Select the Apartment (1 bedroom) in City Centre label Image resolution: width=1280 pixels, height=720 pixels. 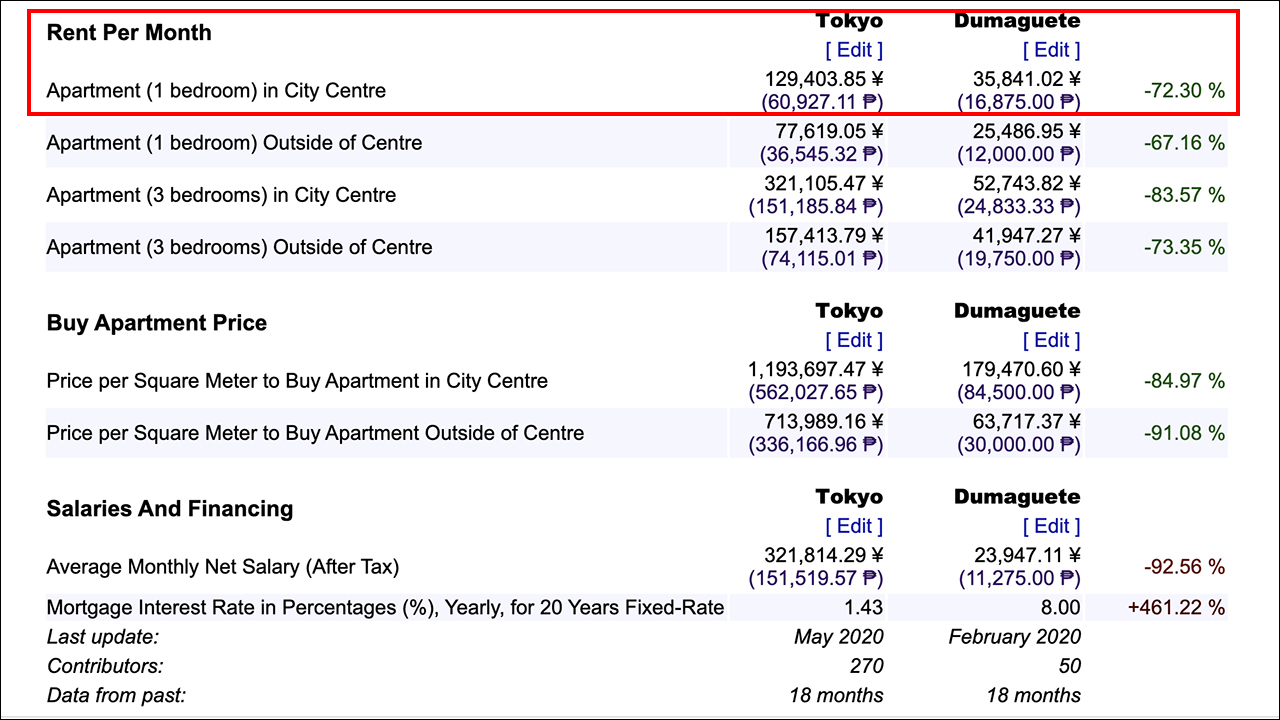pos(216,91)
